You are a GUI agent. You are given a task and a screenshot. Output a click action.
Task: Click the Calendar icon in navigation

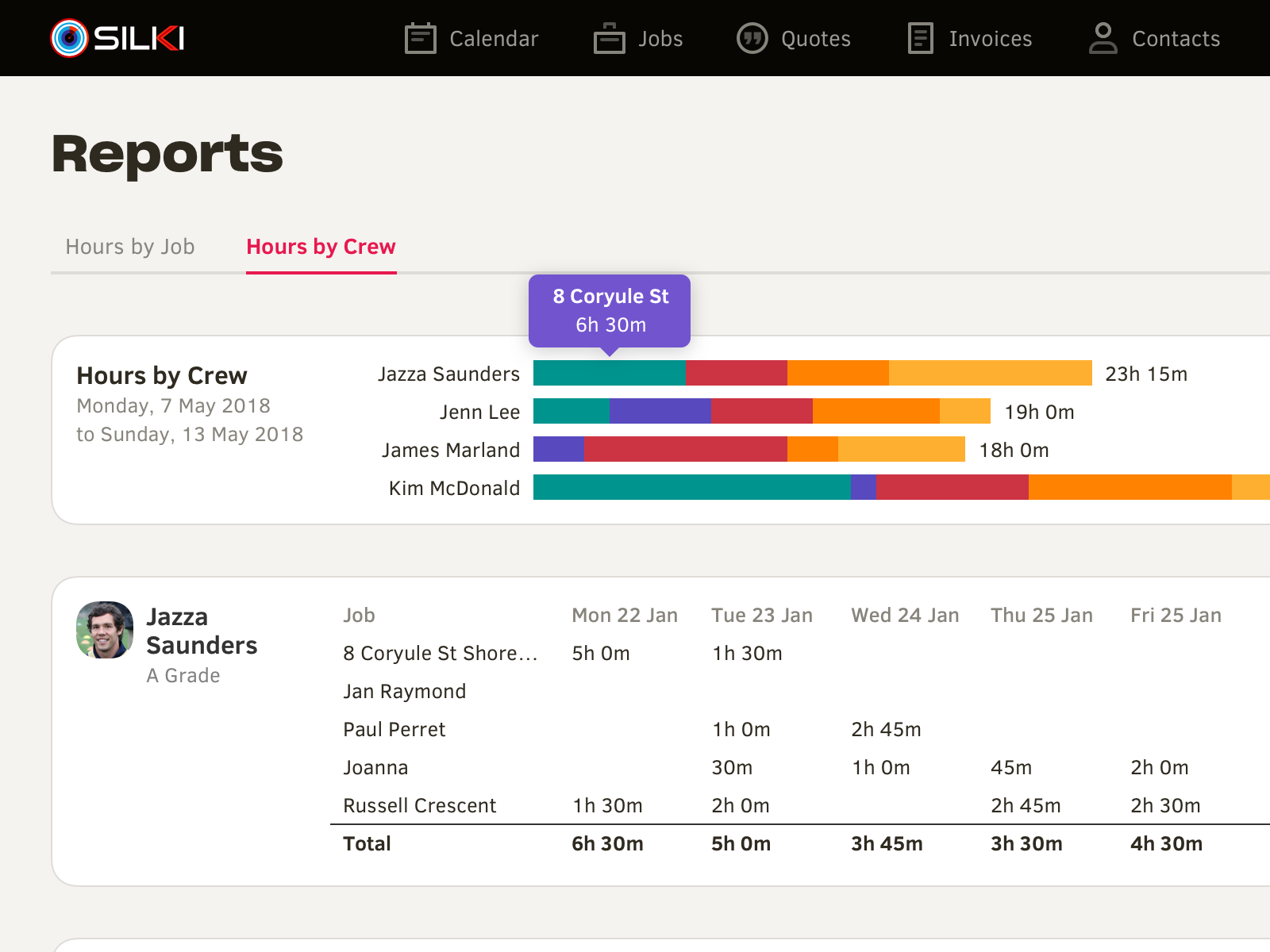point(421,38)
